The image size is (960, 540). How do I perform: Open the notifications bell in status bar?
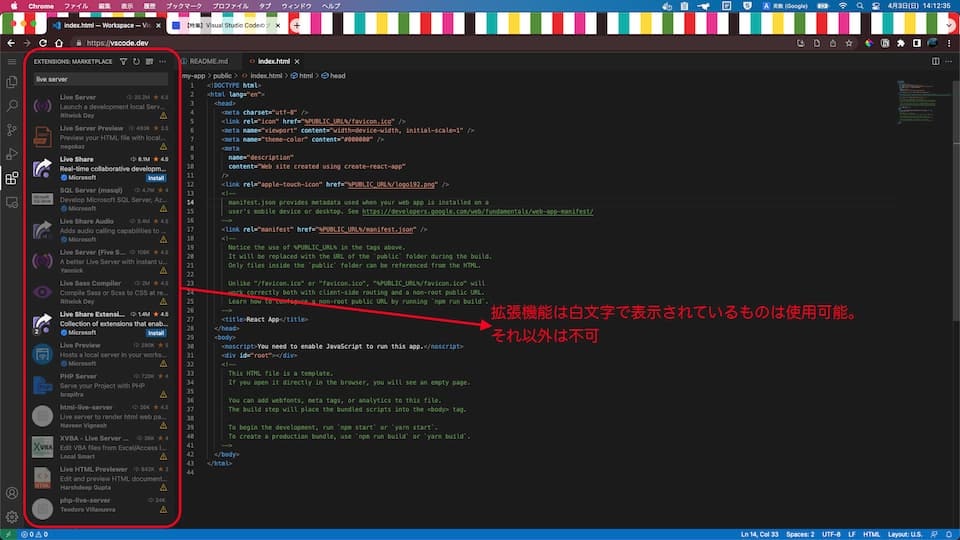[x=948, y=534]
